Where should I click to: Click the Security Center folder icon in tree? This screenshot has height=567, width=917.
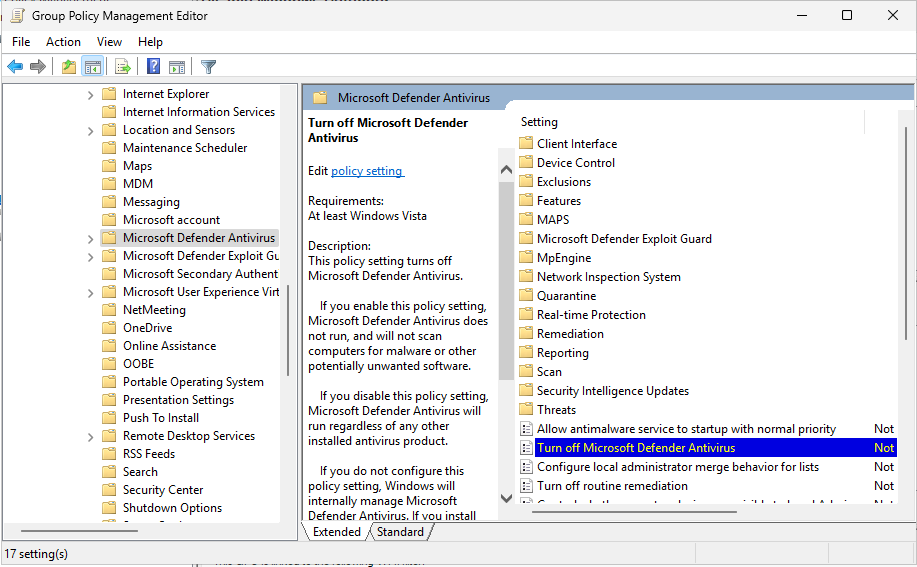pyautogui.click(x=109, y=489)
